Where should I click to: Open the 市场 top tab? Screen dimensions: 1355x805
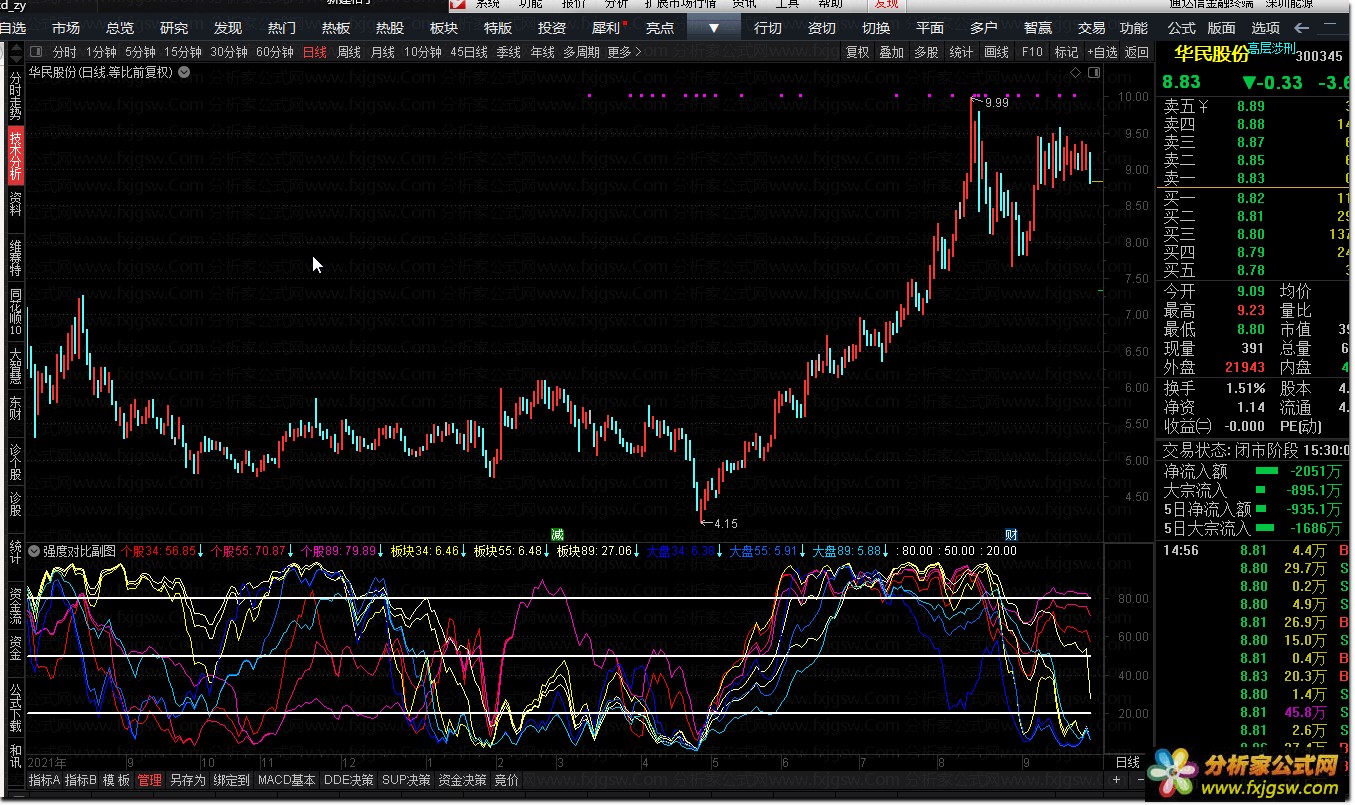coord(66,28)
